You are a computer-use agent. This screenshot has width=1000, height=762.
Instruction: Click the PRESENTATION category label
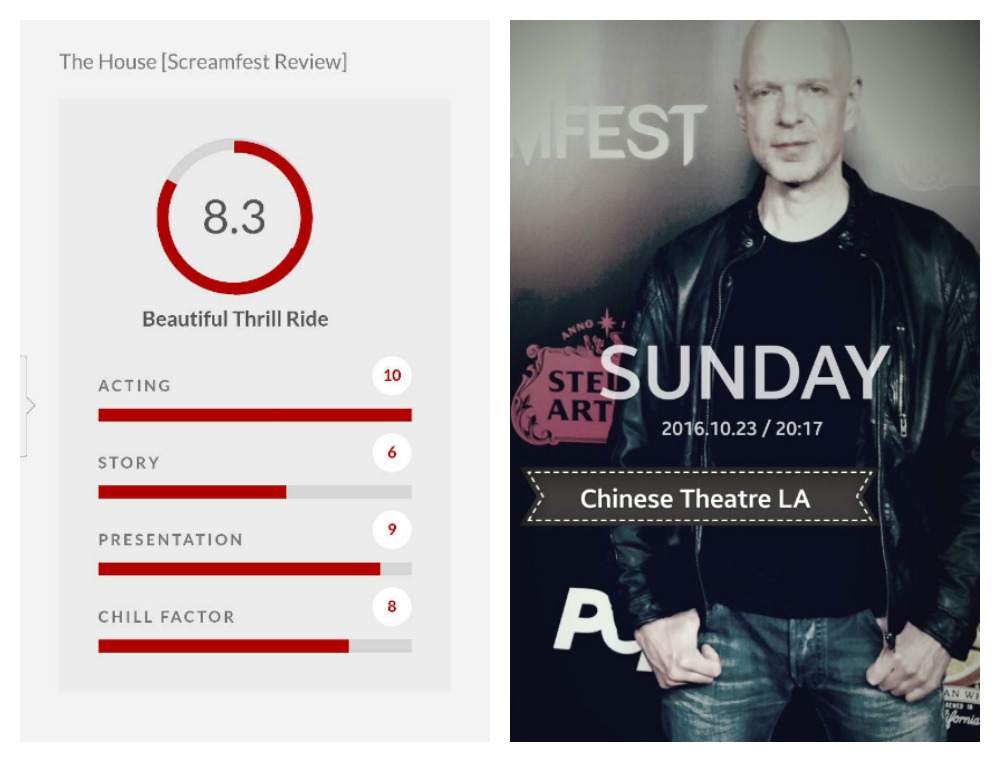pyautogui.click(x=170, y=540)
